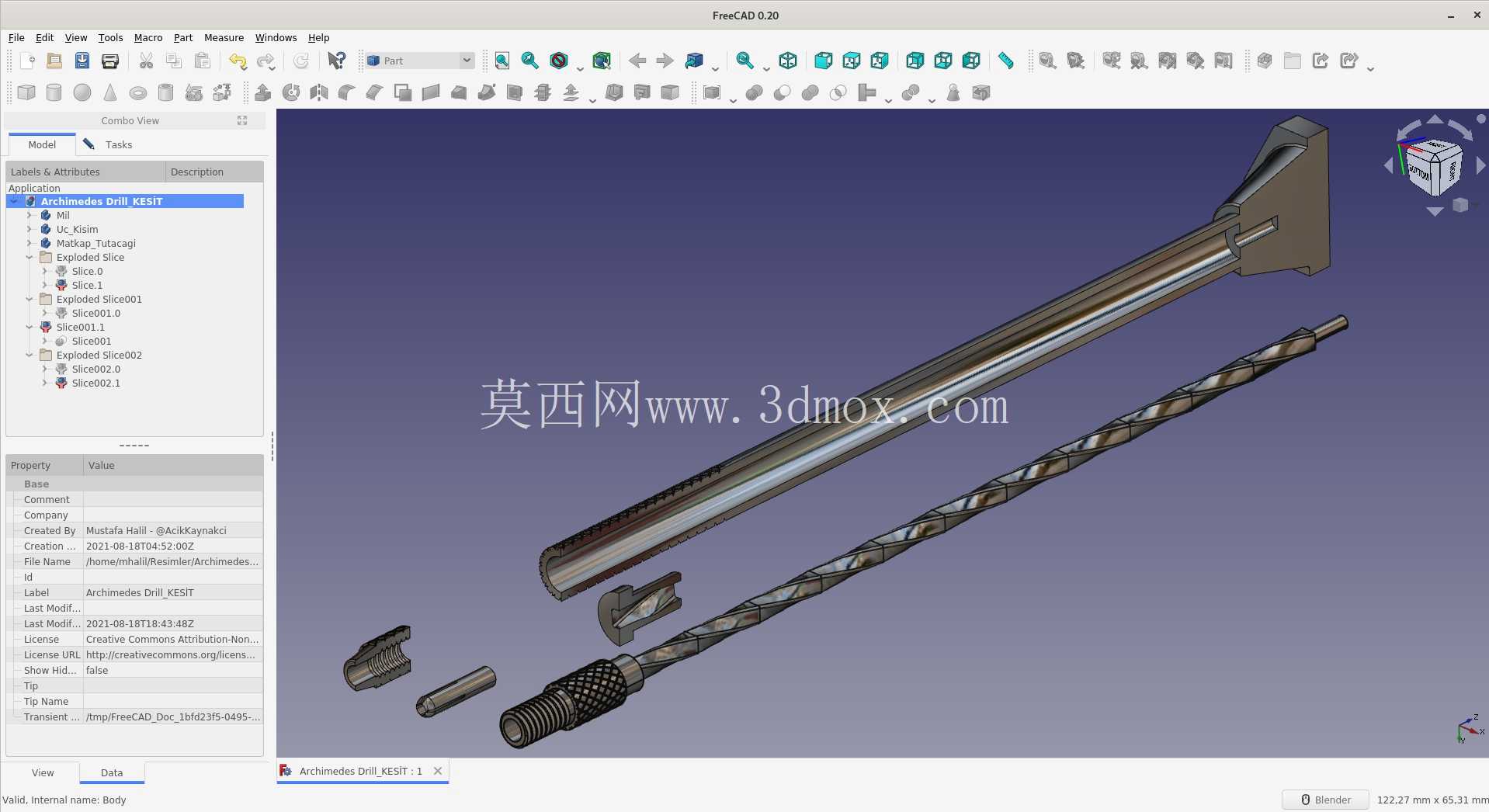Toggle the bounding box display
The width and height of the screenshot is (1489, 812).
pyautogui.click(x=602, y=61)
